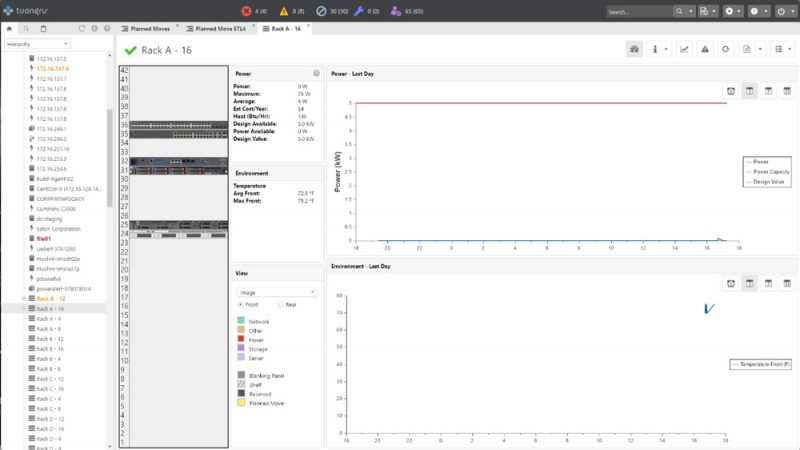Open the line chart graph view
Image resolution: width=800 pixels, height=450 pixels.
click(684, 49)
